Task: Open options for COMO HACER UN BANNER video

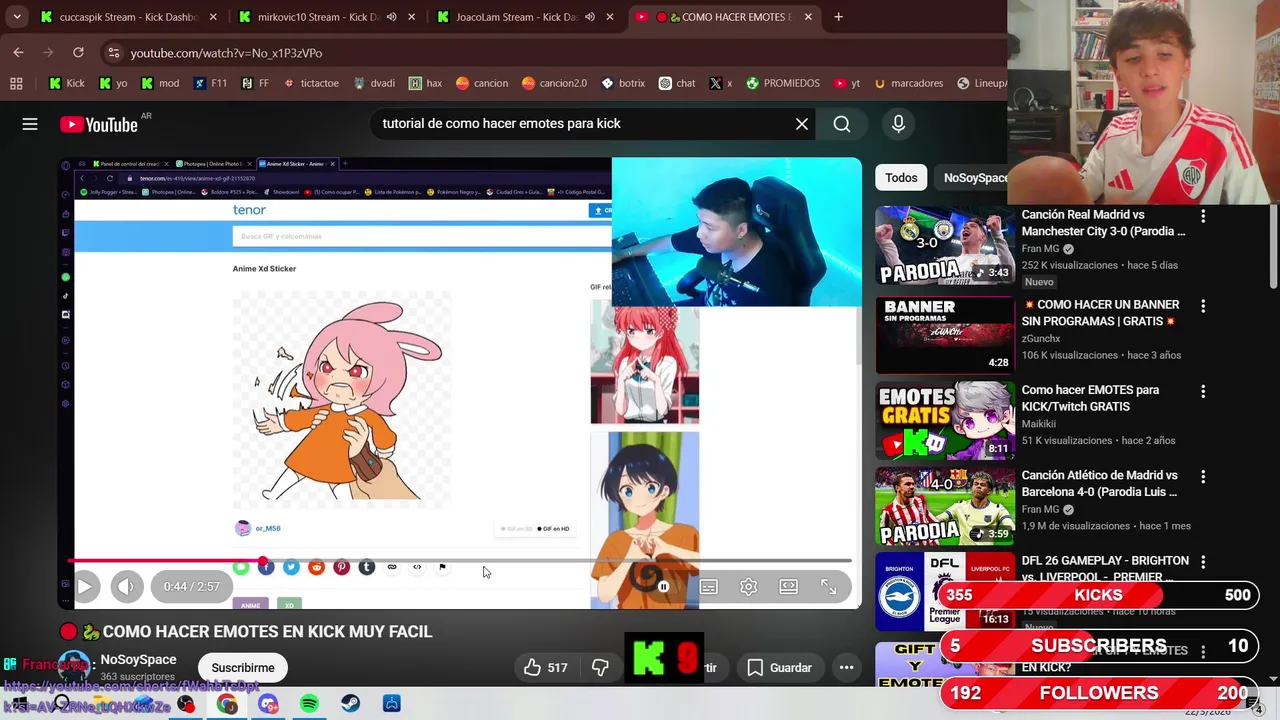Action: pos(1203,306)
